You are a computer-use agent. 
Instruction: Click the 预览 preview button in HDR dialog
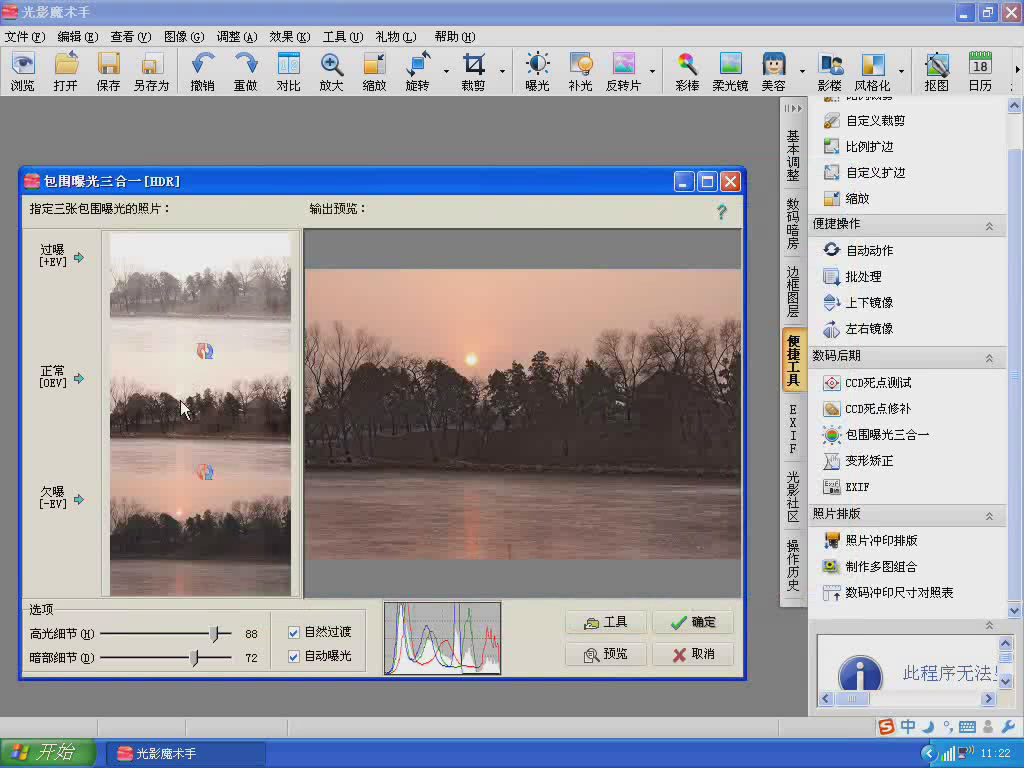tap(606, 654)
